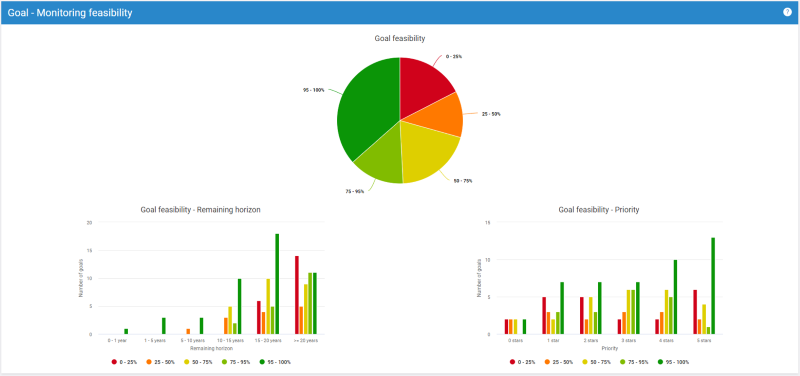Click the 0 stars axis label
Image resolution: width=800 pixels, height=376 pixels.
tap(515, 340)
